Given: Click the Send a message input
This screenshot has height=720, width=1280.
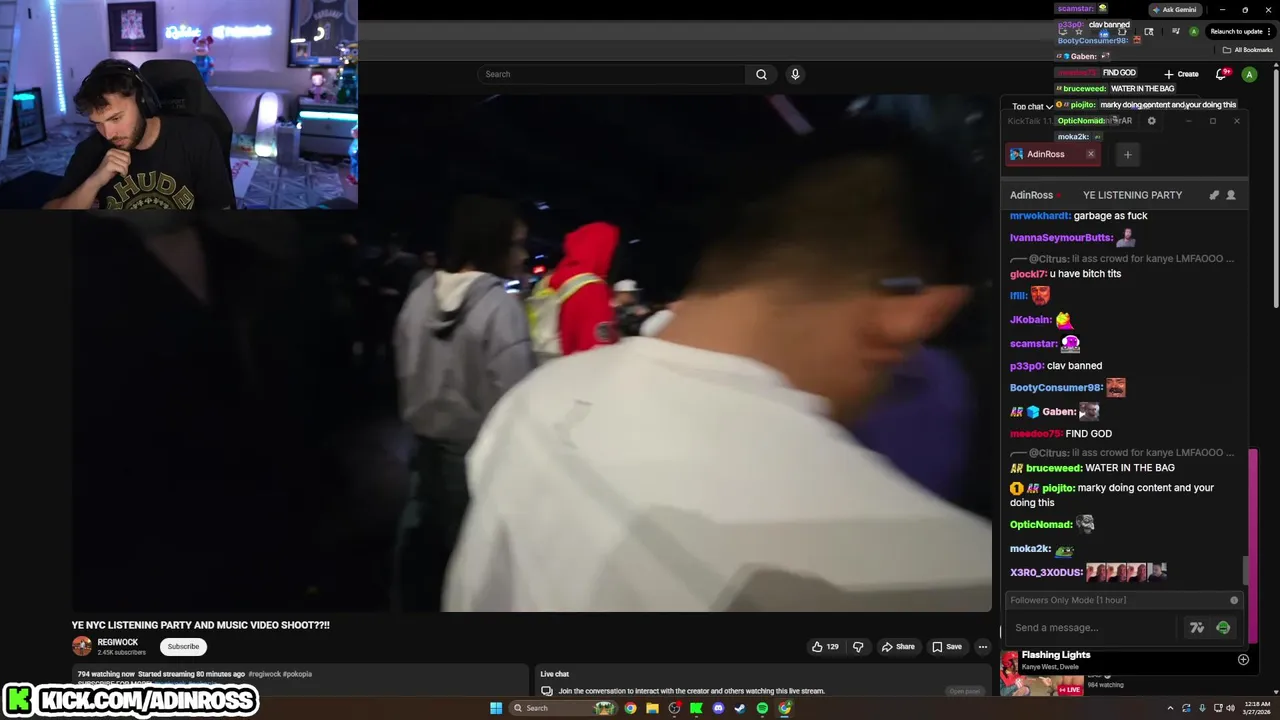Looking at the screenshot, I should tap(1092, 628).
